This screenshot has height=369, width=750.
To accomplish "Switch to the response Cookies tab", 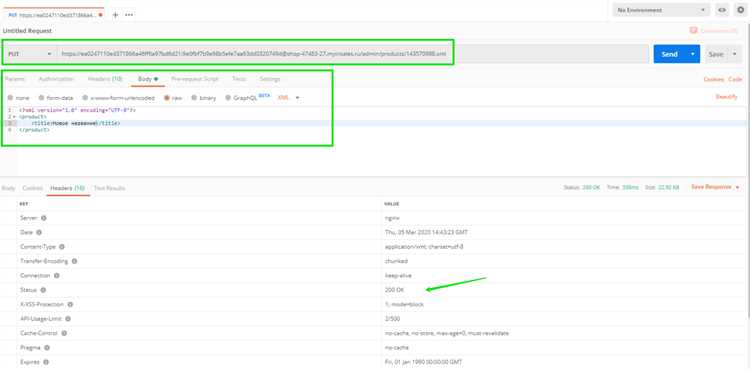I will click(x=33, y=188).
